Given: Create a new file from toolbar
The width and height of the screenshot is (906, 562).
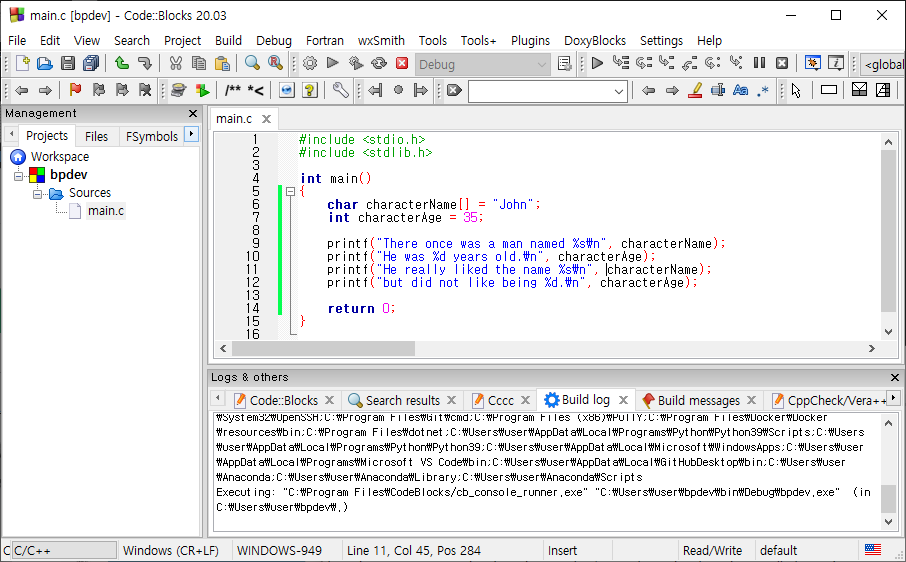Looking at the screenshot, I should pos(23,64).
